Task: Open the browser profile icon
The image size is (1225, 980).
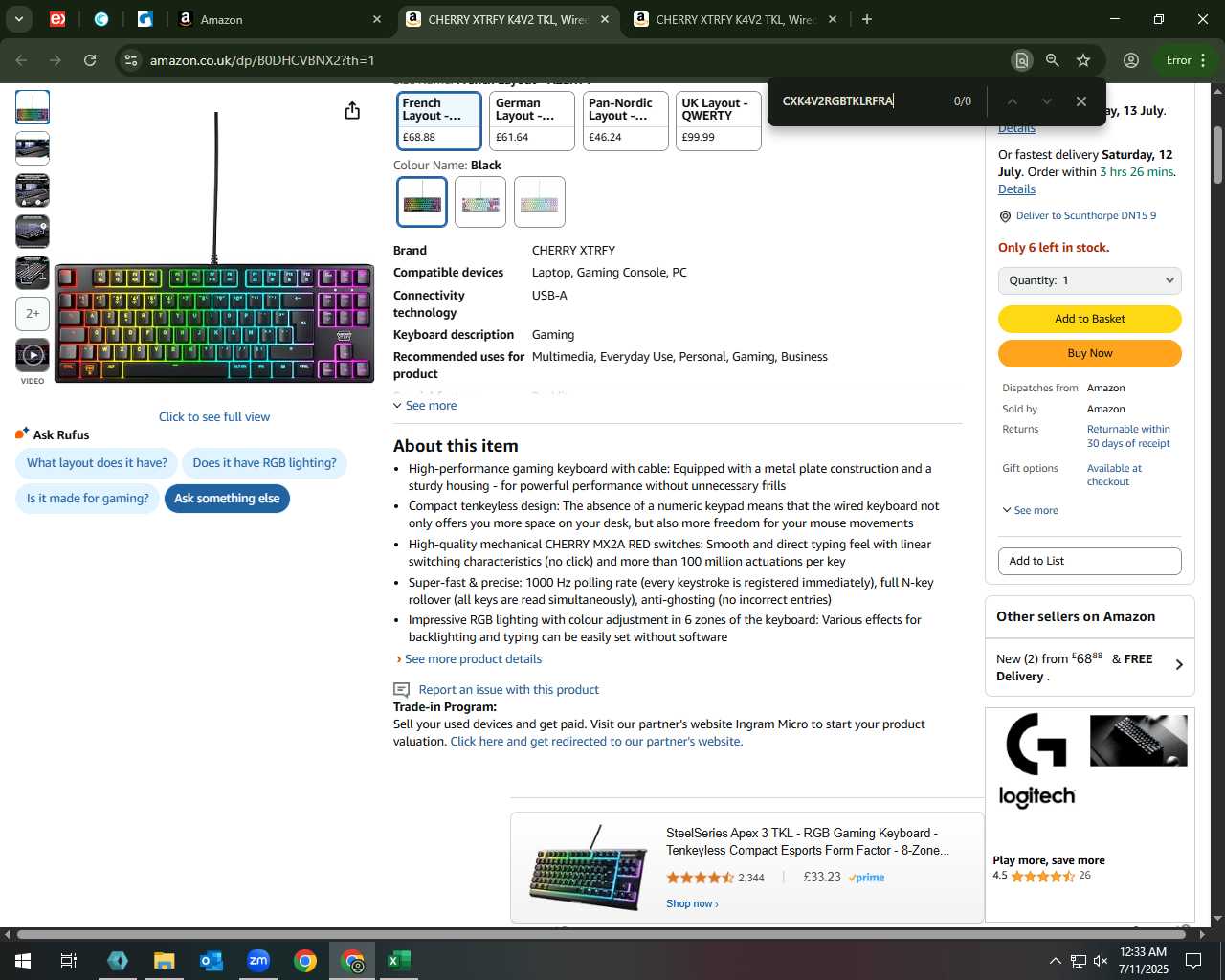Action: 1131,60
